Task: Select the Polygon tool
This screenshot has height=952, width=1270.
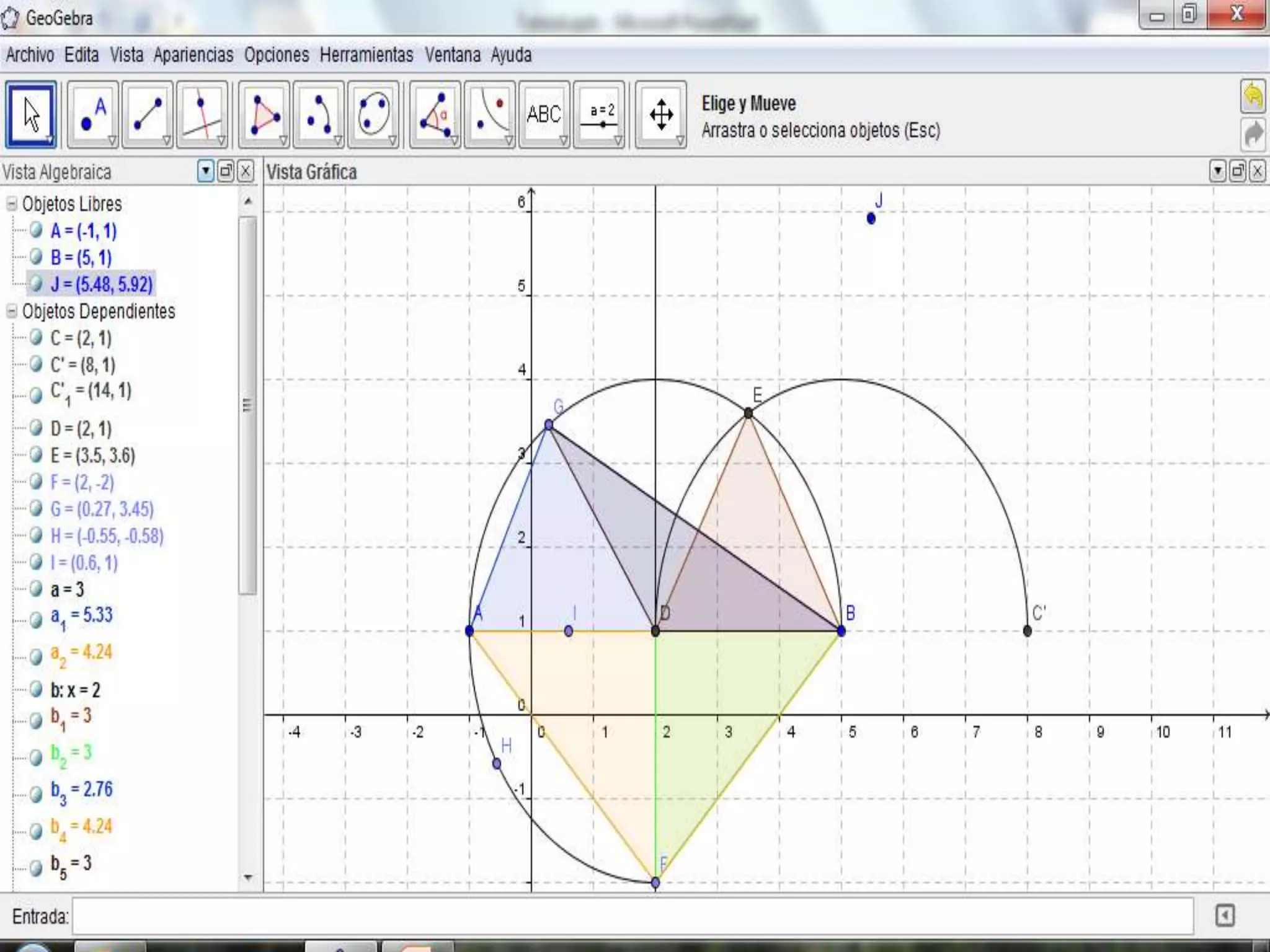Action: 264,115
